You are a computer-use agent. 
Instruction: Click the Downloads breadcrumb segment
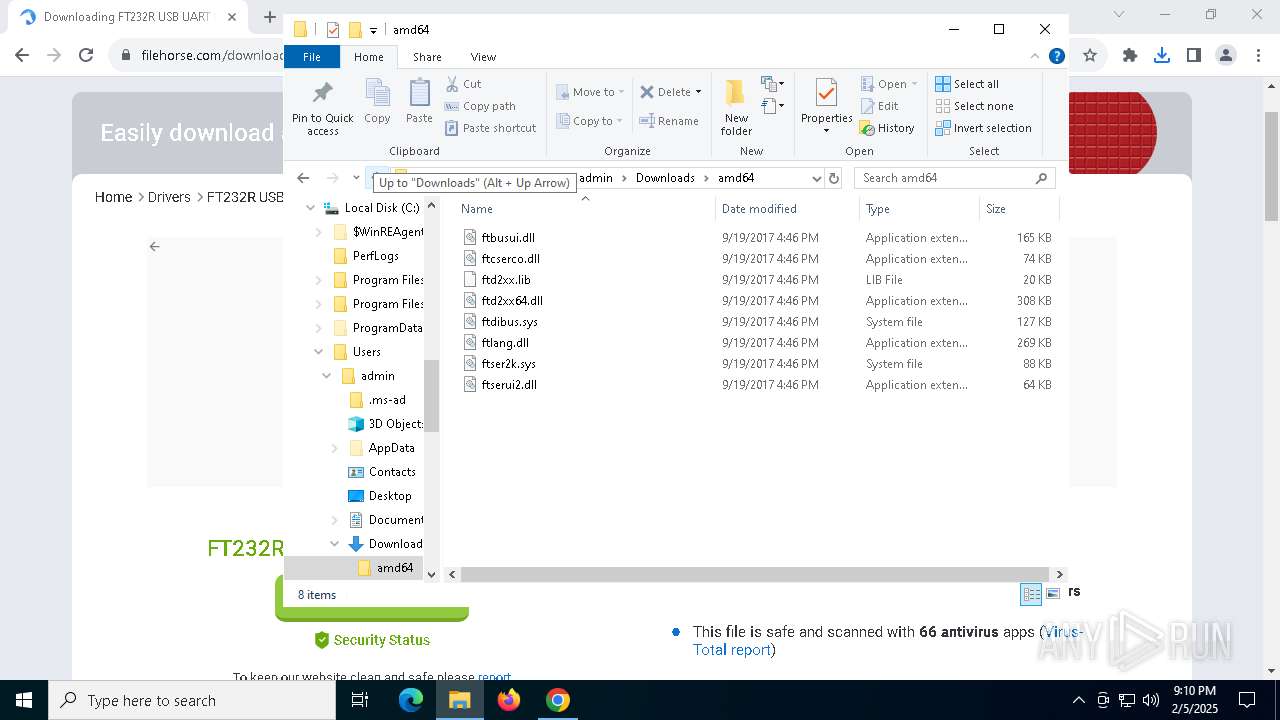665,178
